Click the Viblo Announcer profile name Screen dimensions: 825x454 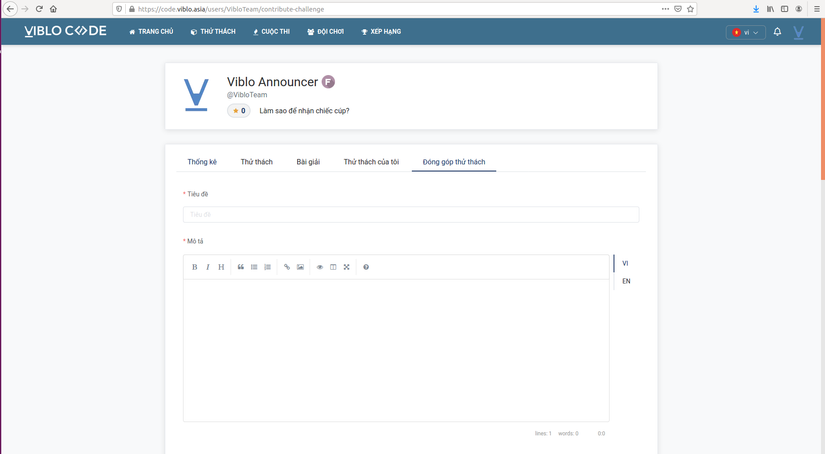pyautogui.click(x=273, y=82)
